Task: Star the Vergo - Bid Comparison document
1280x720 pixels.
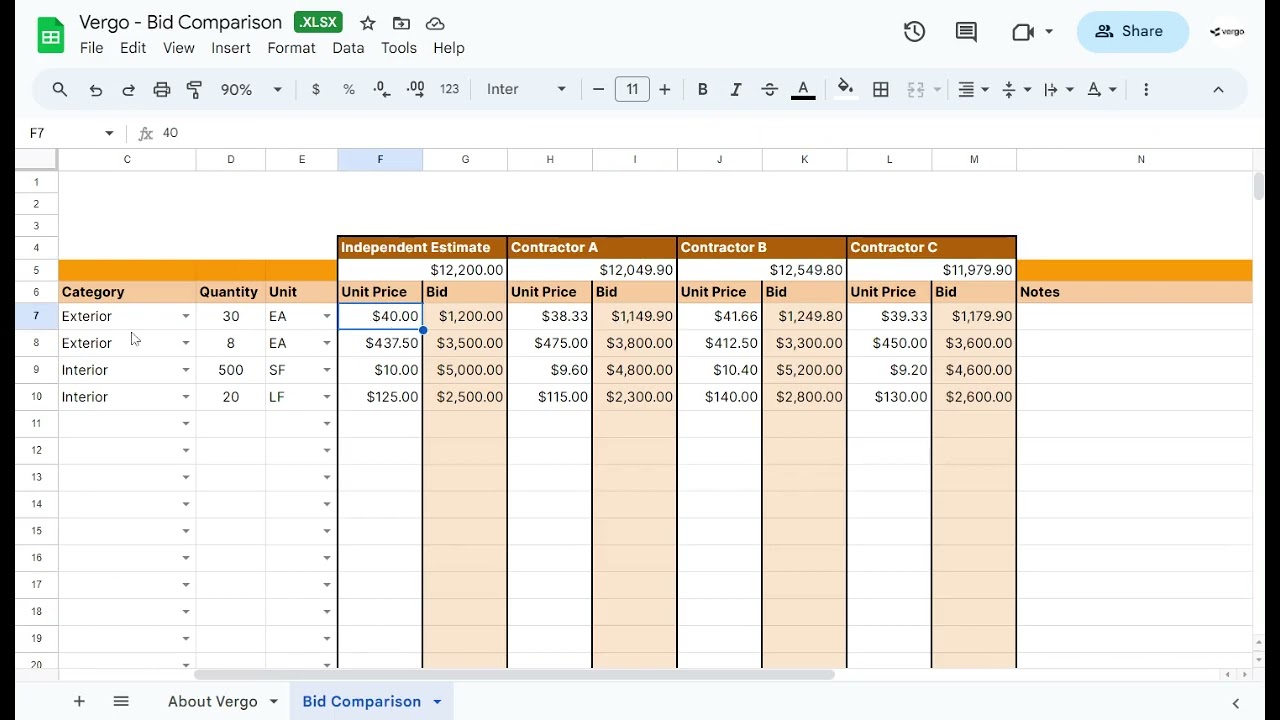Action: coord(368,23)
